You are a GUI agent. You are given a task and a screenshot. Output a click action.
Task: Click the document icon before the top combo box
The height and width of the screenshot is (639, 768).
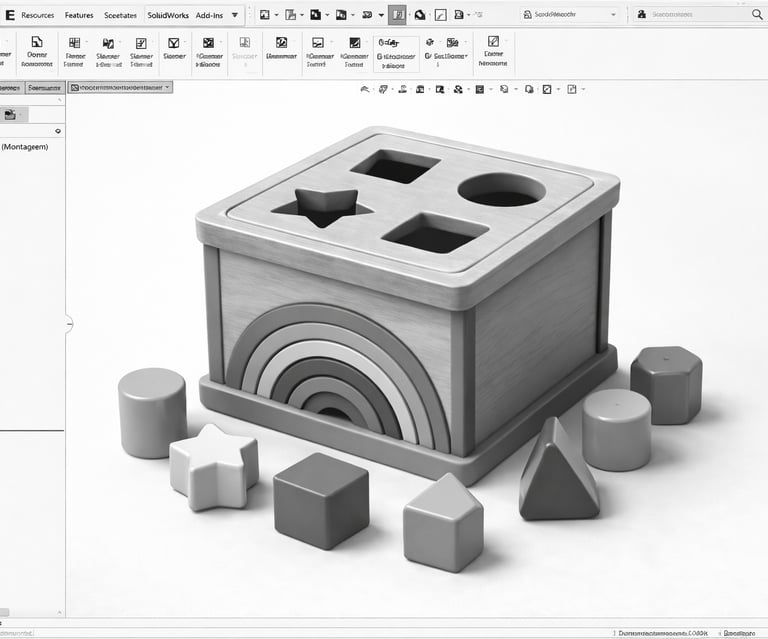[x=458, y=15]
